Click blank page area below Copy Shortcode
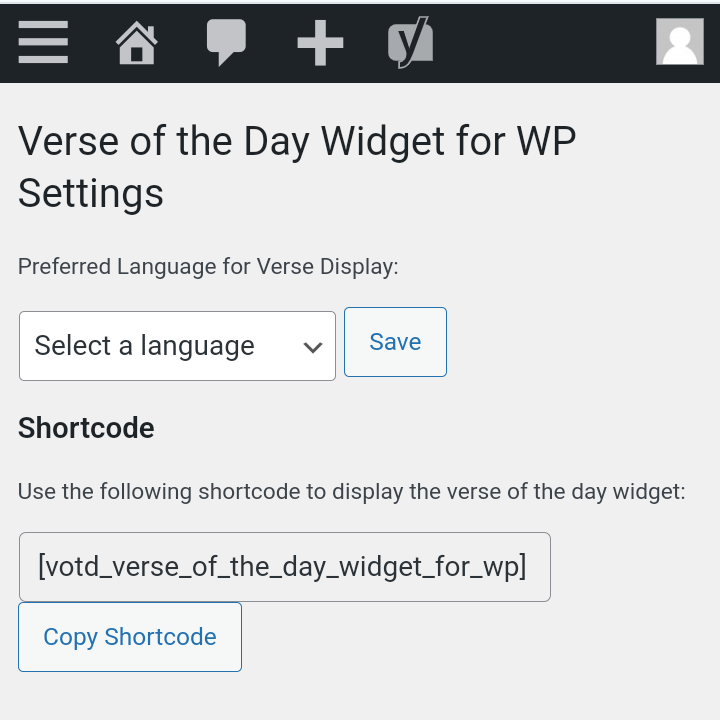This screenshot has width=720, height=720. coord(360,696)
